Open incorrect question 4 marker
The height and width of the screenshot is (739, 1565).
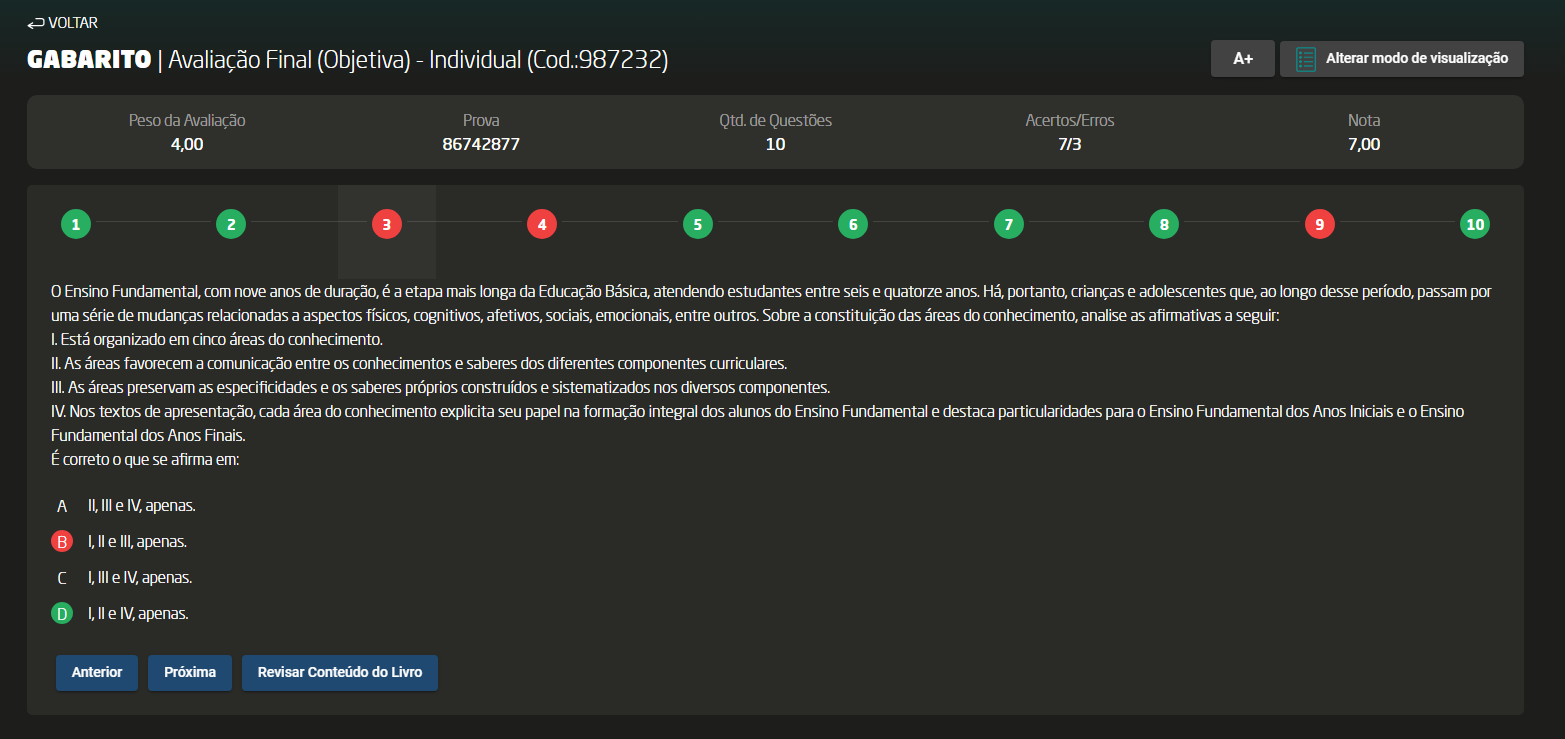pos(542,225)
